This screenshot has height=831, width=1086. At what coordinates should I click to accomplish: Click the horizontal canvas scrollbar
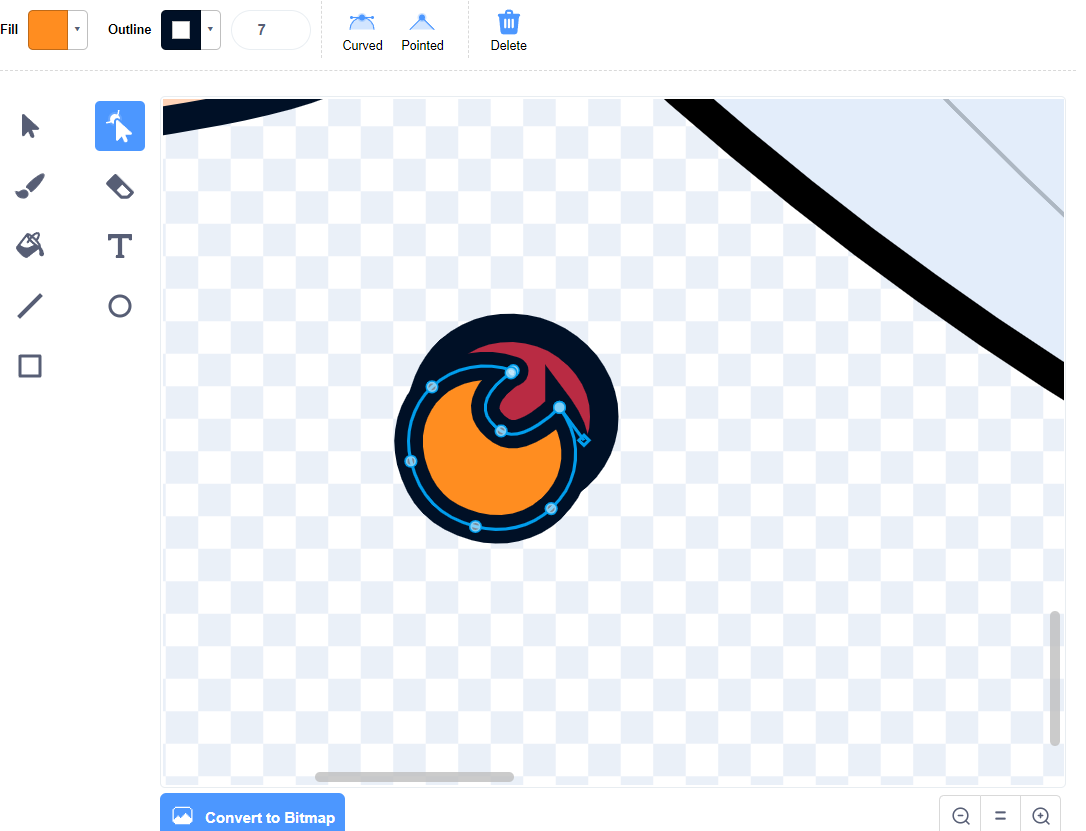(414, 777)
